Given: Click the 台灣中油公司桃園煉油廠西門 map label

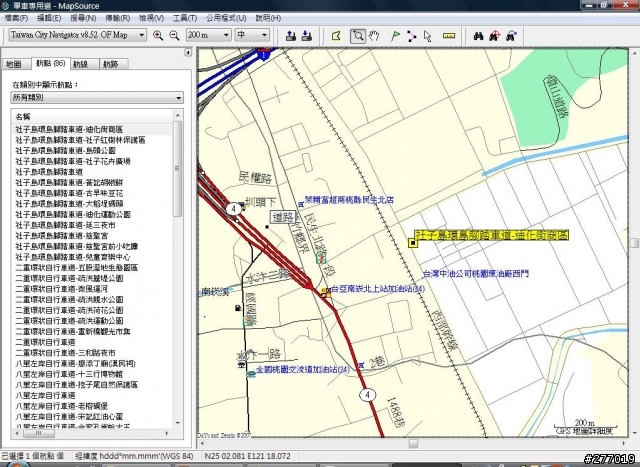Looking at the screenshot, I should pos(476,274).
